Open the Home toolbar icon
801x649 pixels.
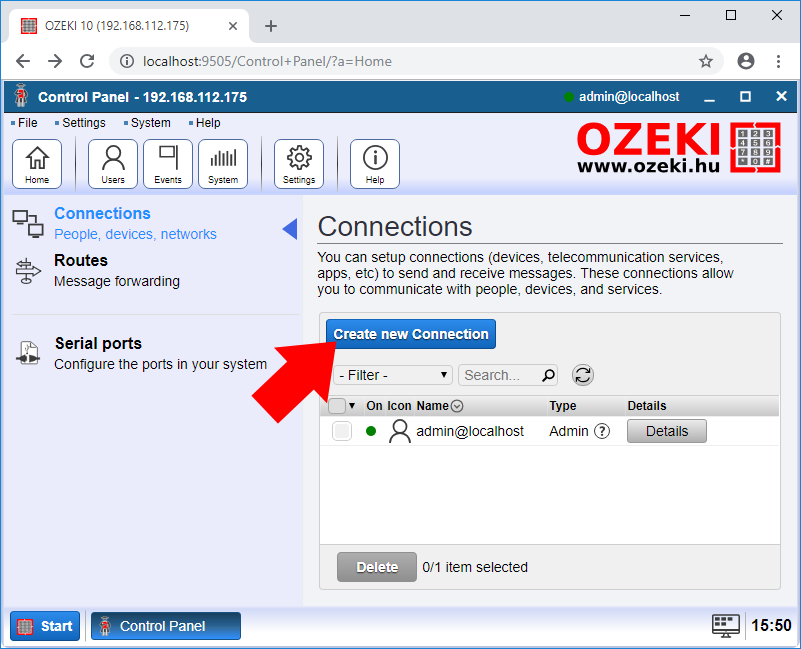[37, 164]
